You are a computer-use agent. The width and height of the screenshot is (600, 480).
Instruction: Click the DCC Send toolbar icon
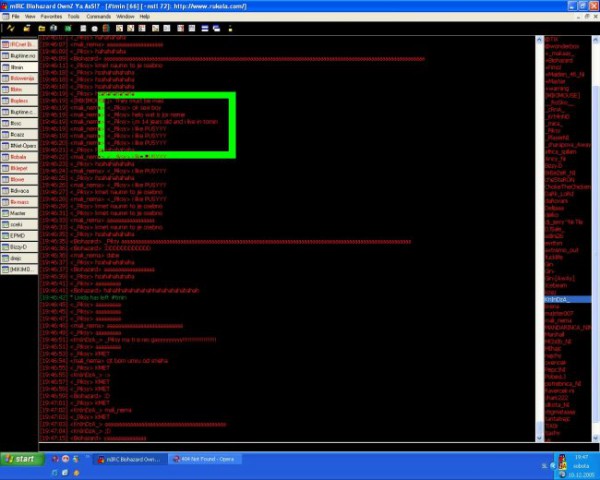click(x=119, y=28)
